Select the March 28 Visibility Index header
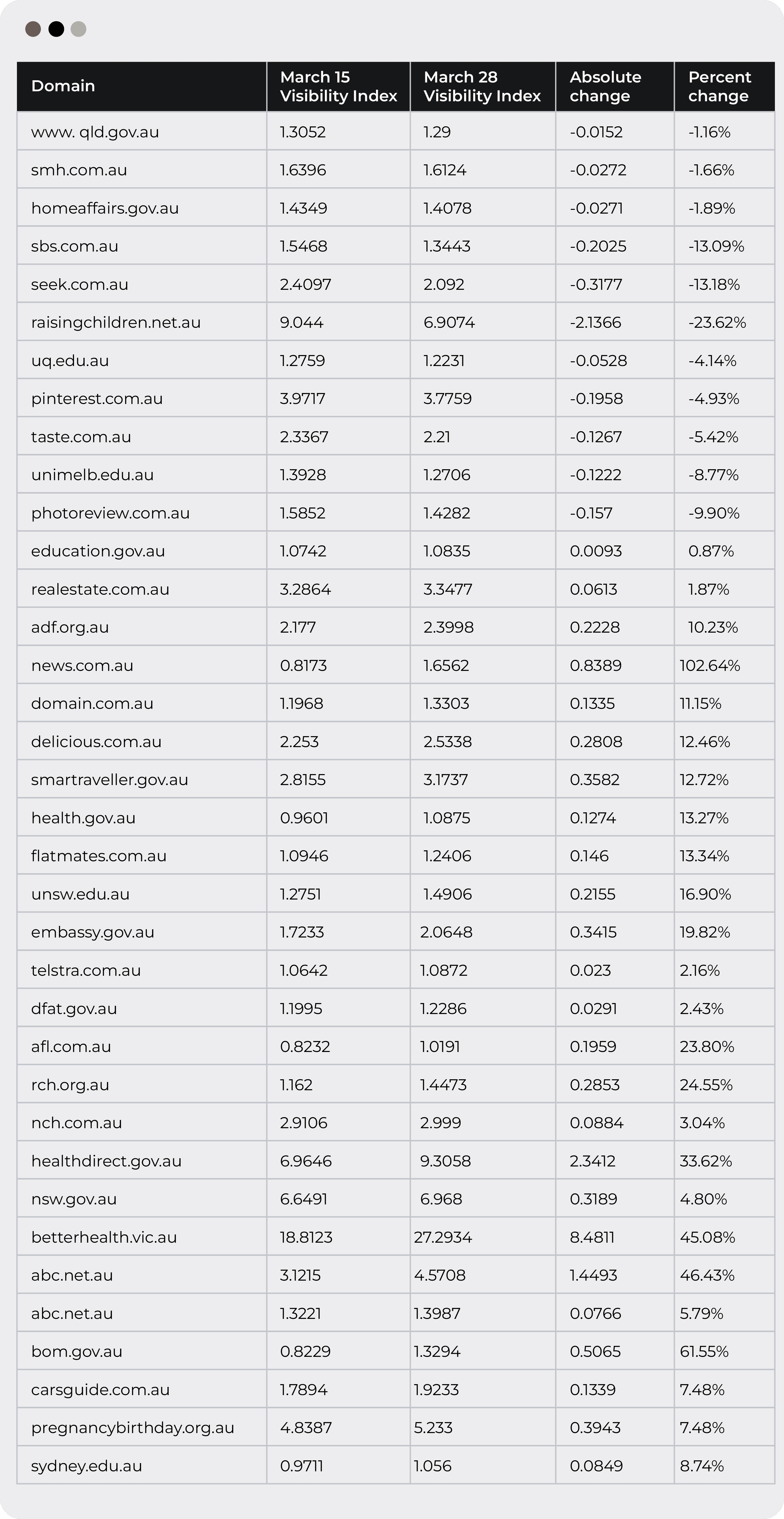784x1519 pixels. click(482, 86)
